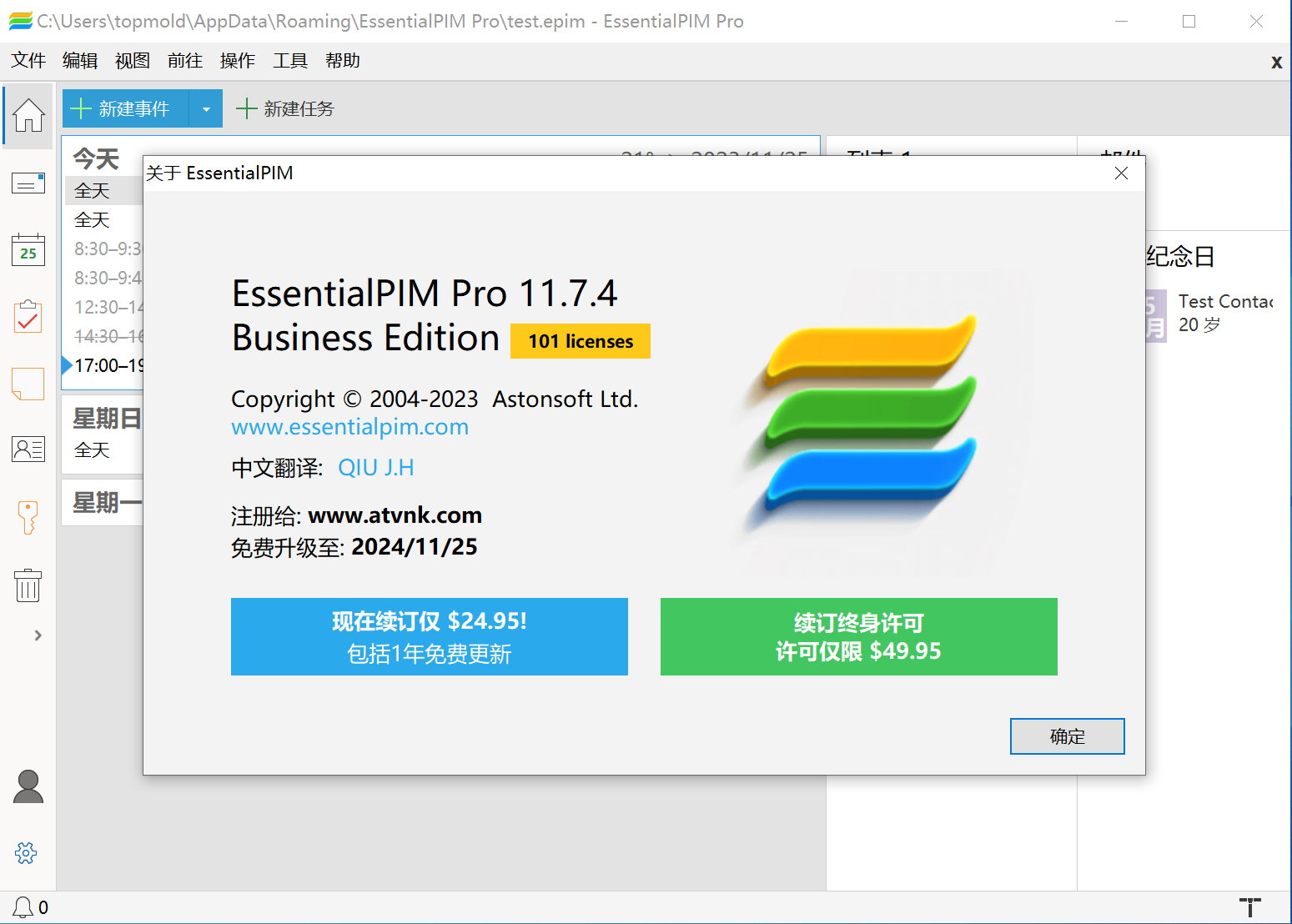The height and width of the screenshot is (924, 1292).
Task: Open the 帮助 menu
Action: coord(343,61)
